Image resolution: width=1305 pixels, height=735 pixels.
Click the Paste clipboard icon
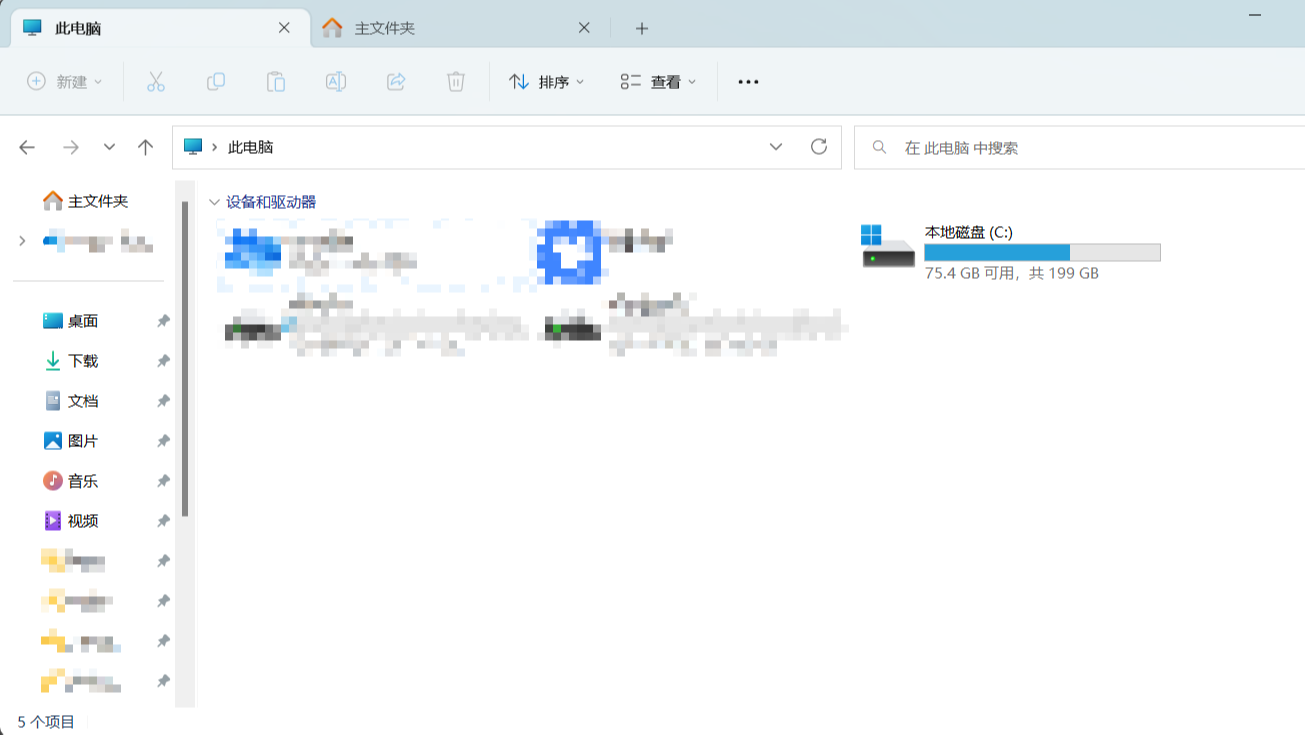276,82
